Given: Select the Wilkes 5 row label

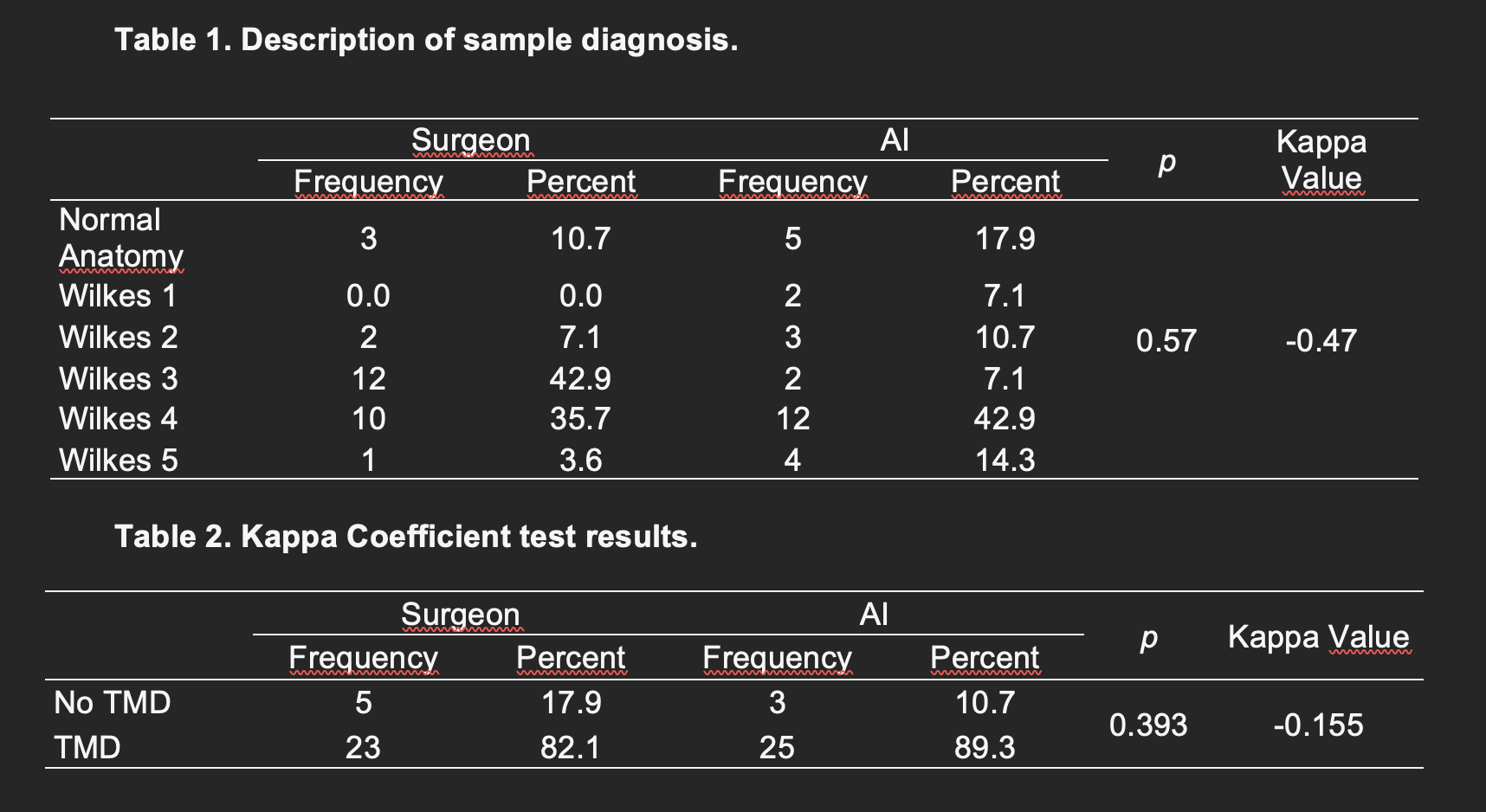Looking at the screenshot, I should [119, 460].
